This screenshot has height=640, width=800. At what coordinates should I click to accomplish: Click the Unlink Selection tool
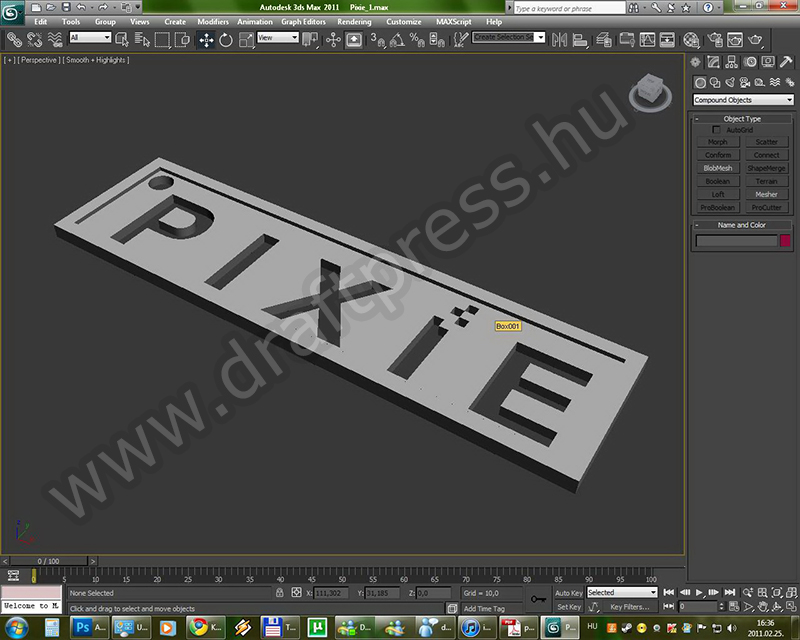35,39
